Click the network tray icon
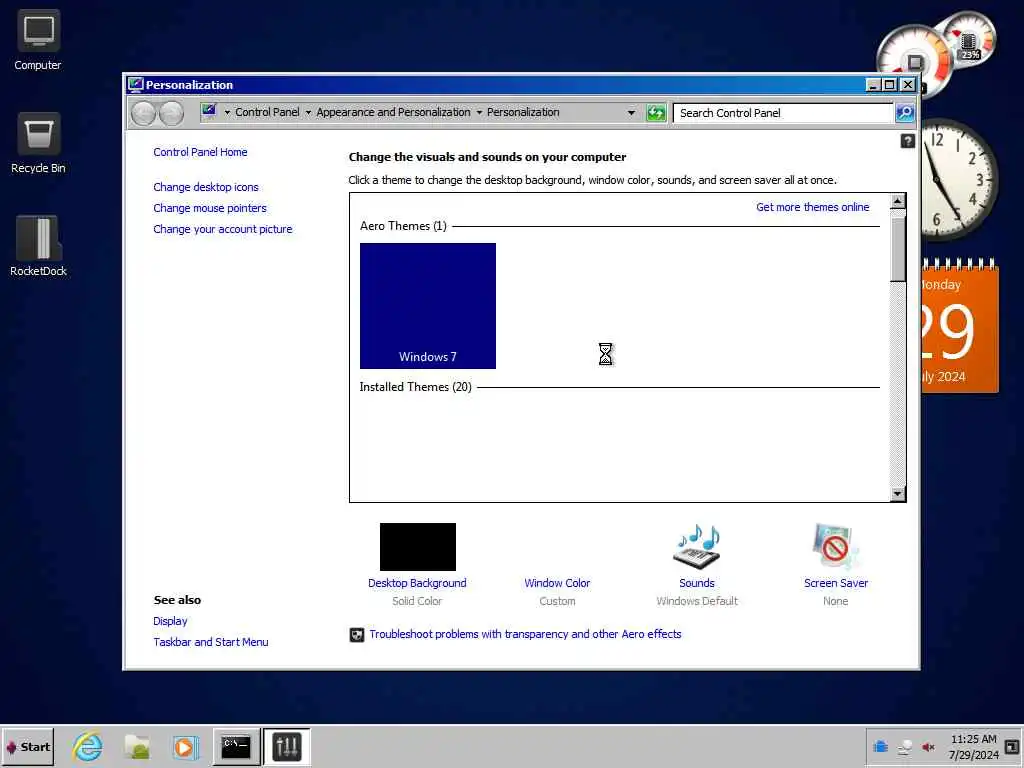1024x768 pixels. [904, 747]
